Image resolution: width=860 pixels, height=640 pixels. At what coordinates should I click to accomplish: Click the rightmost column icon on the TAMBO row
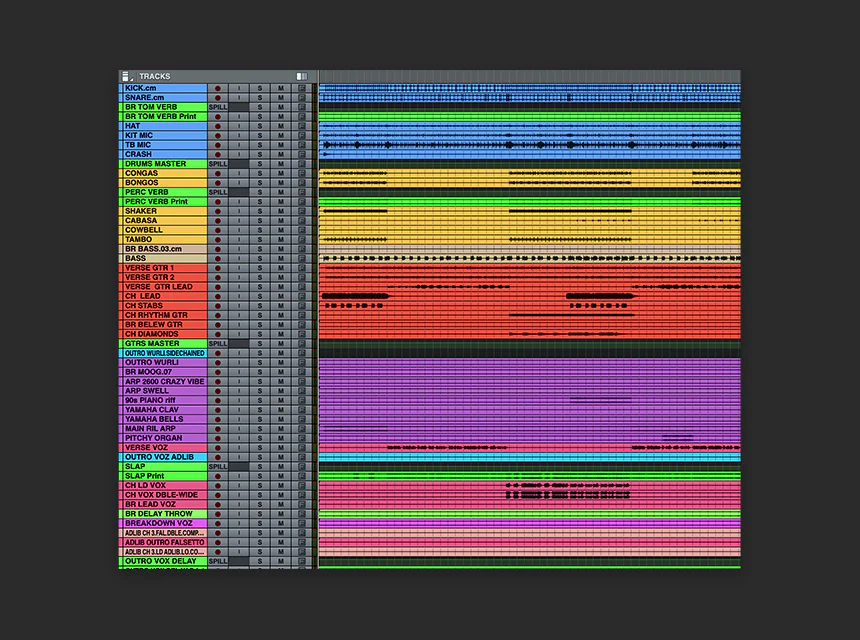point(302,240)
